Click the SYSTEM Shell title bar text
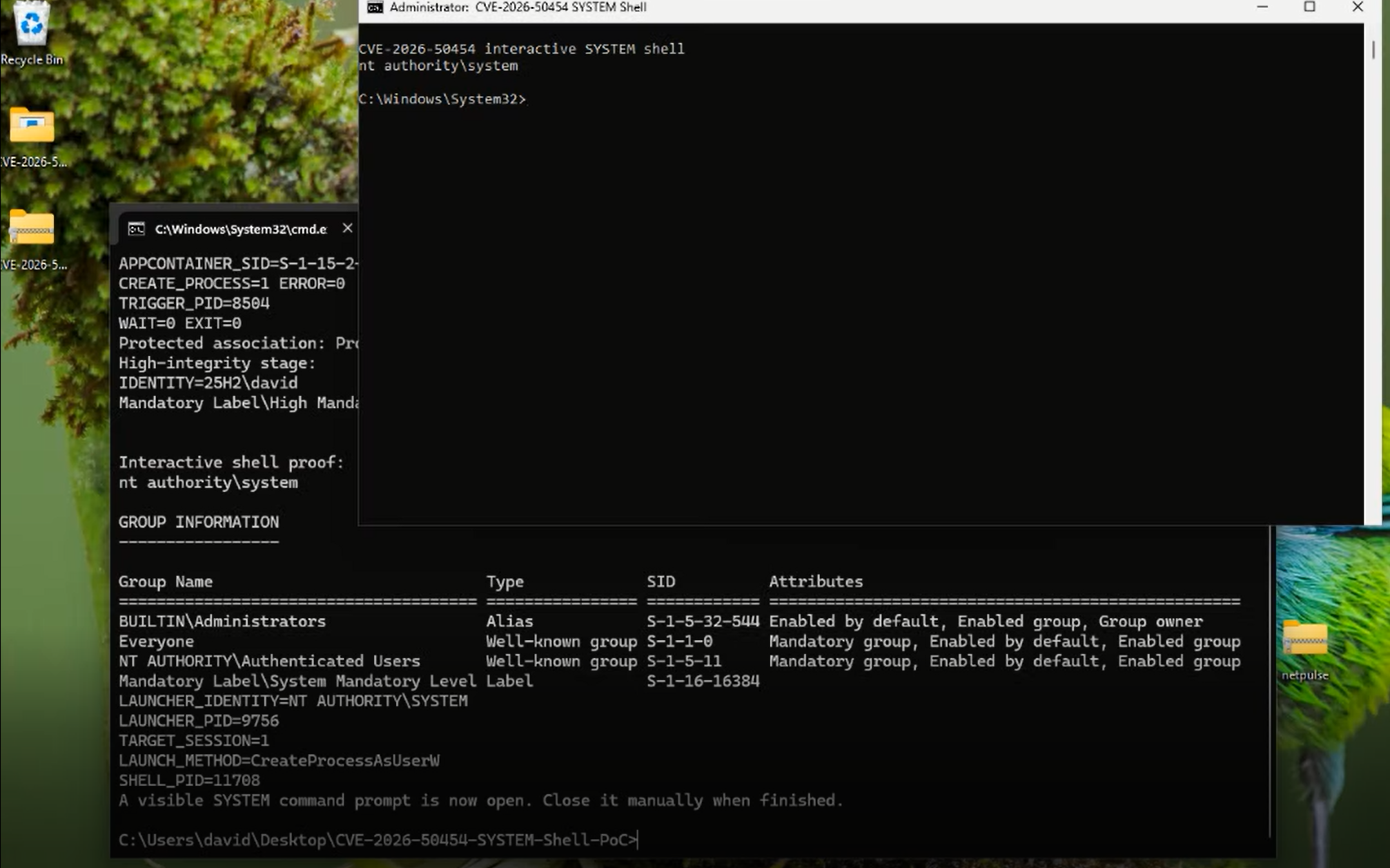 (518, 7)
